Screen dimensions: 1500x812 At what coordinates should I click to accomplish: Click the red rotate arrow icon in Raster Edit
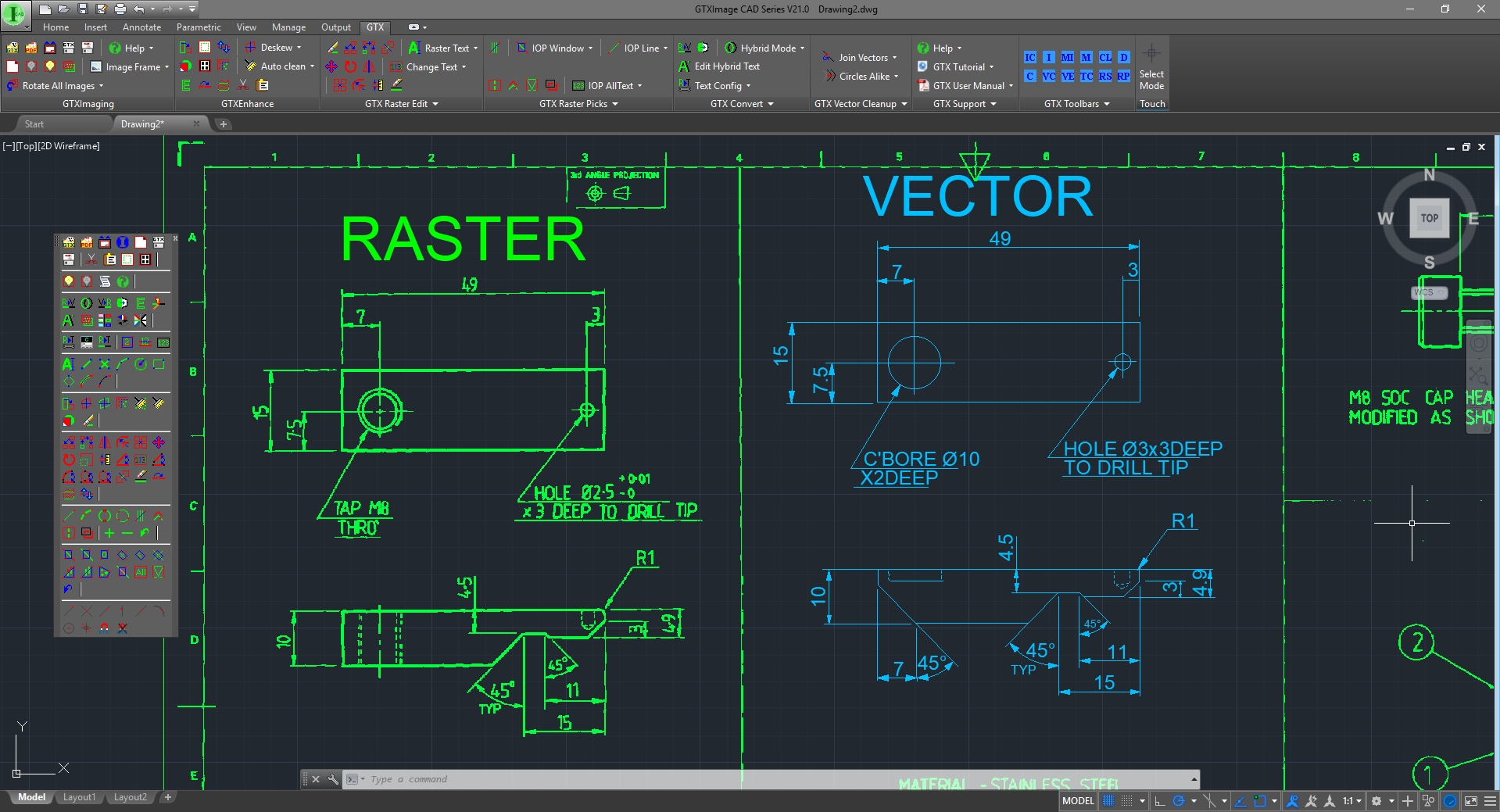[x=350, y=66]
